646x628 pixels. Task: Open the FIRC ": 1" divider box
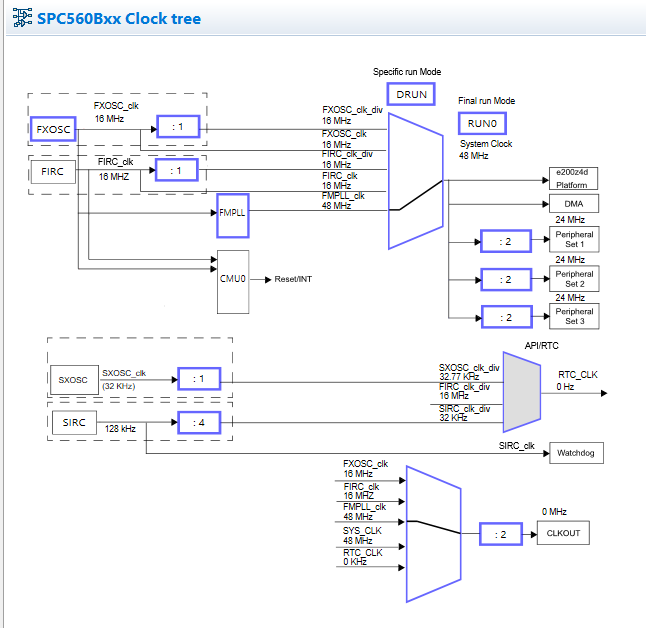[x=176, y=170]
